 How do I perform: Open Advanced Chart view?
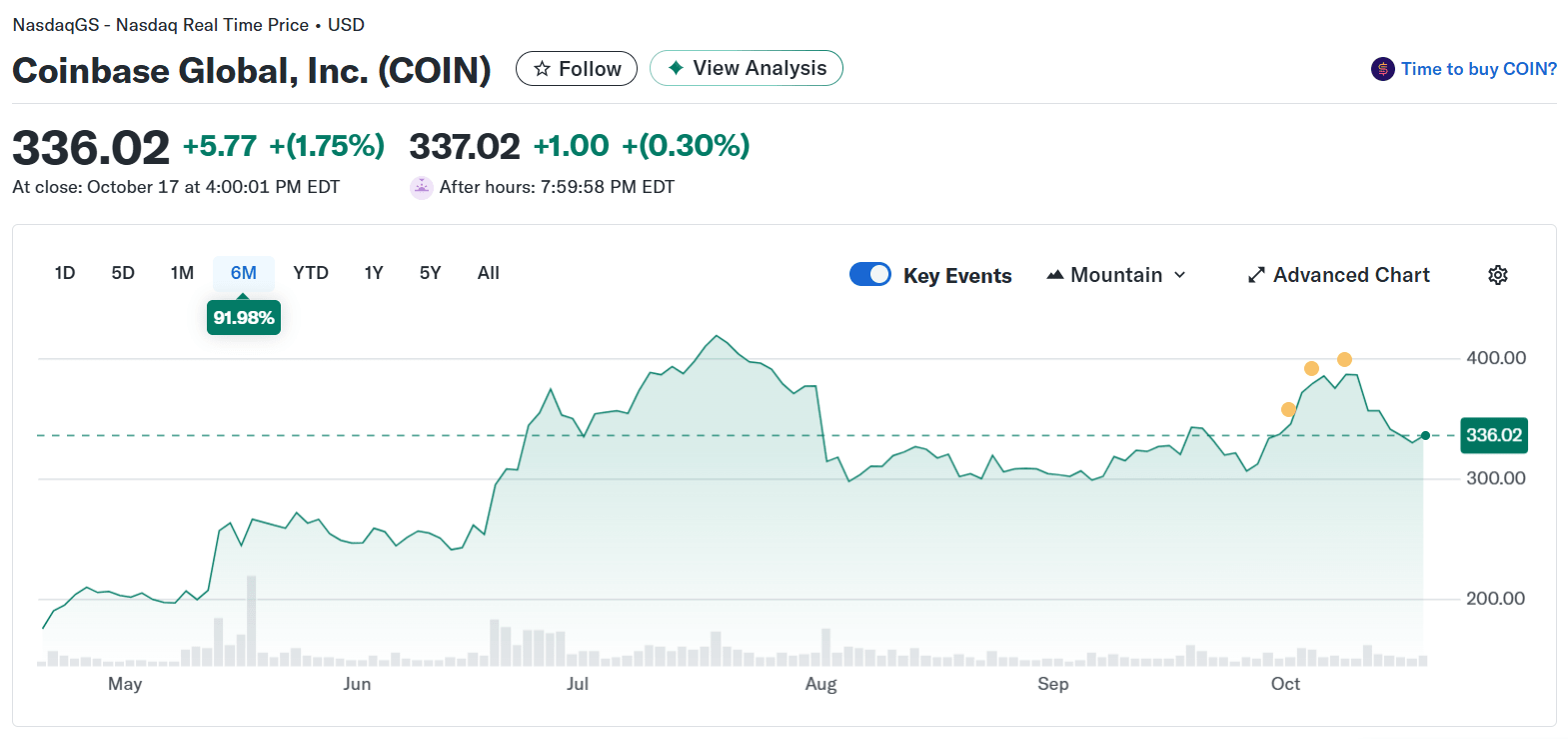1350,275
